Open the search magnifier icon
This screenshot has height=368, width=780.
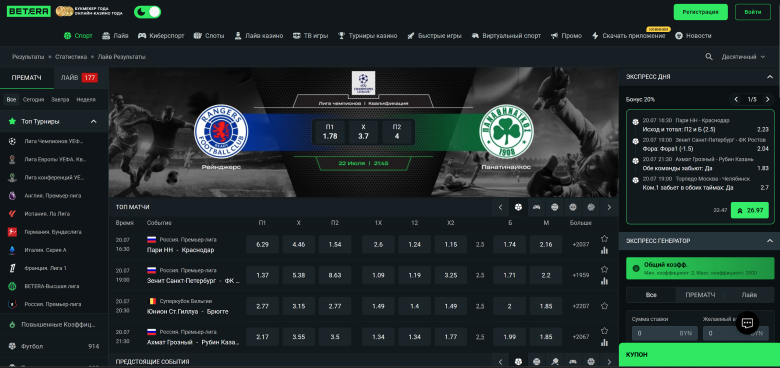[x=709, y=57]
